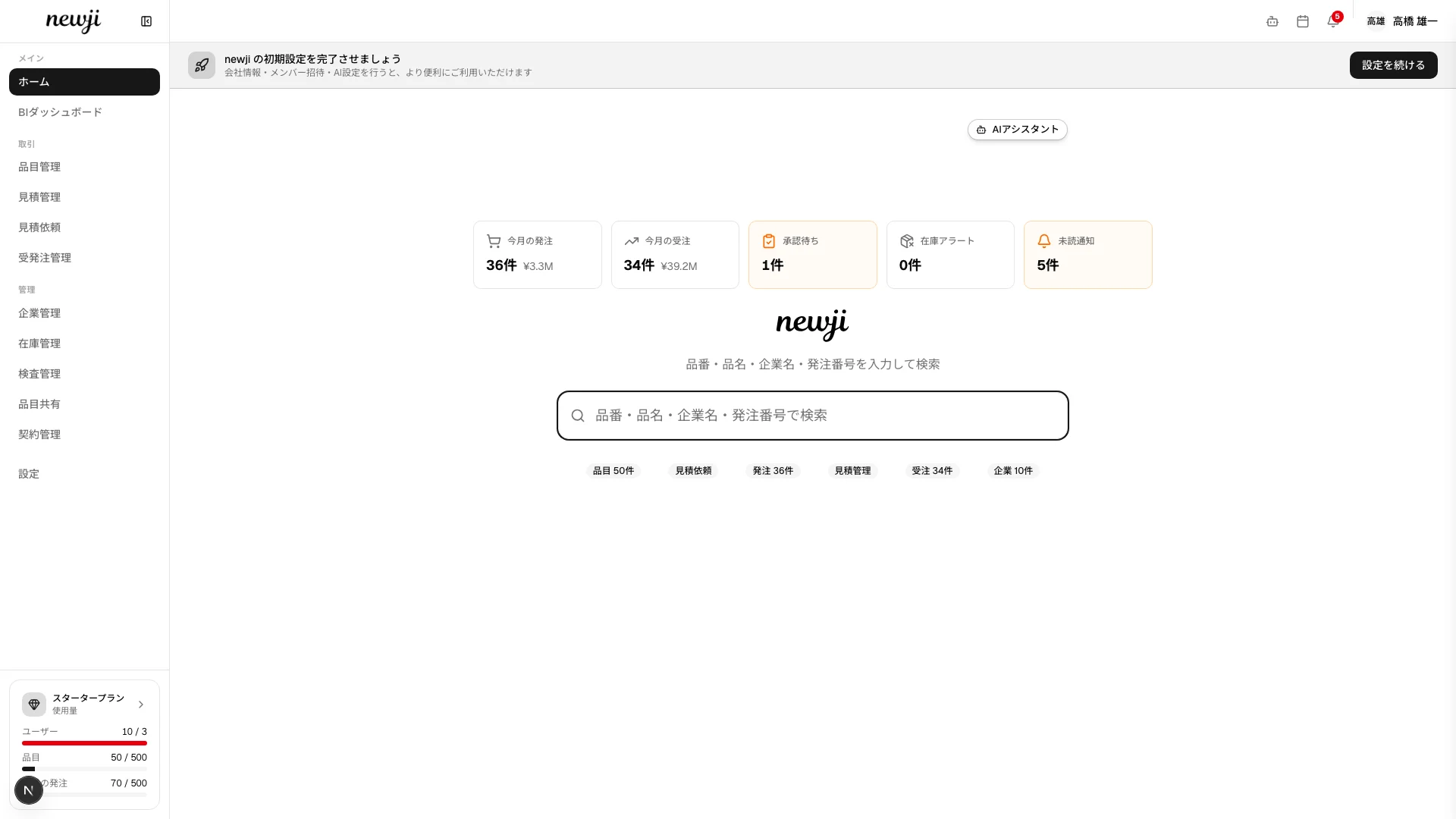Screen dimensions: 1456x819
Task: Open BIダッシュボード from the sidebar
Action: 84,112
